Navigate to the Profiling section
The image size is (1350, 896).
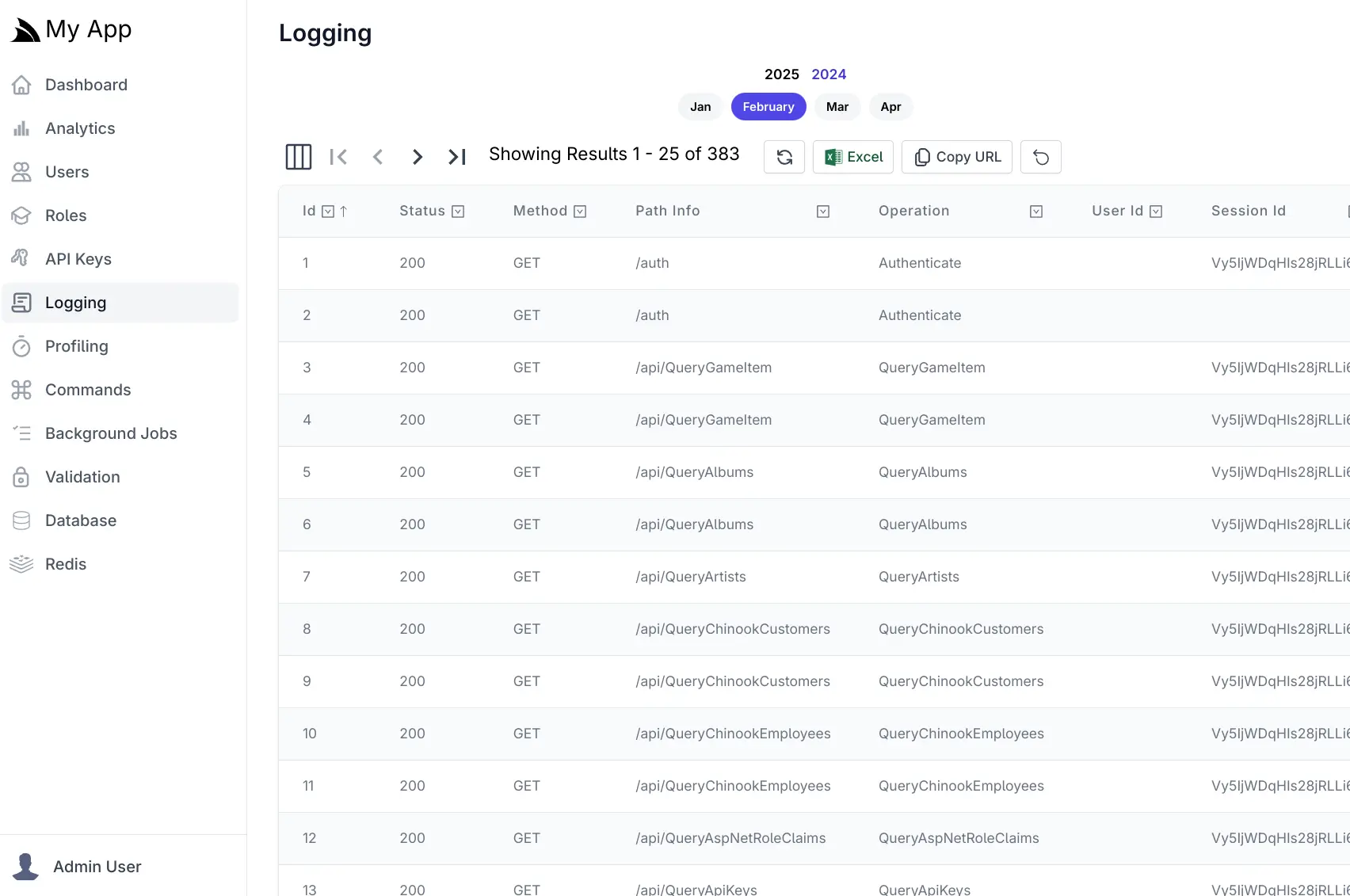(x=76, y=346)
